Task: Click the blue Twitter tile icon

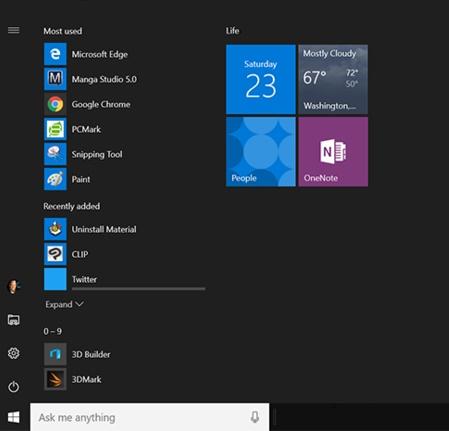Action: (x=55, y=279)
